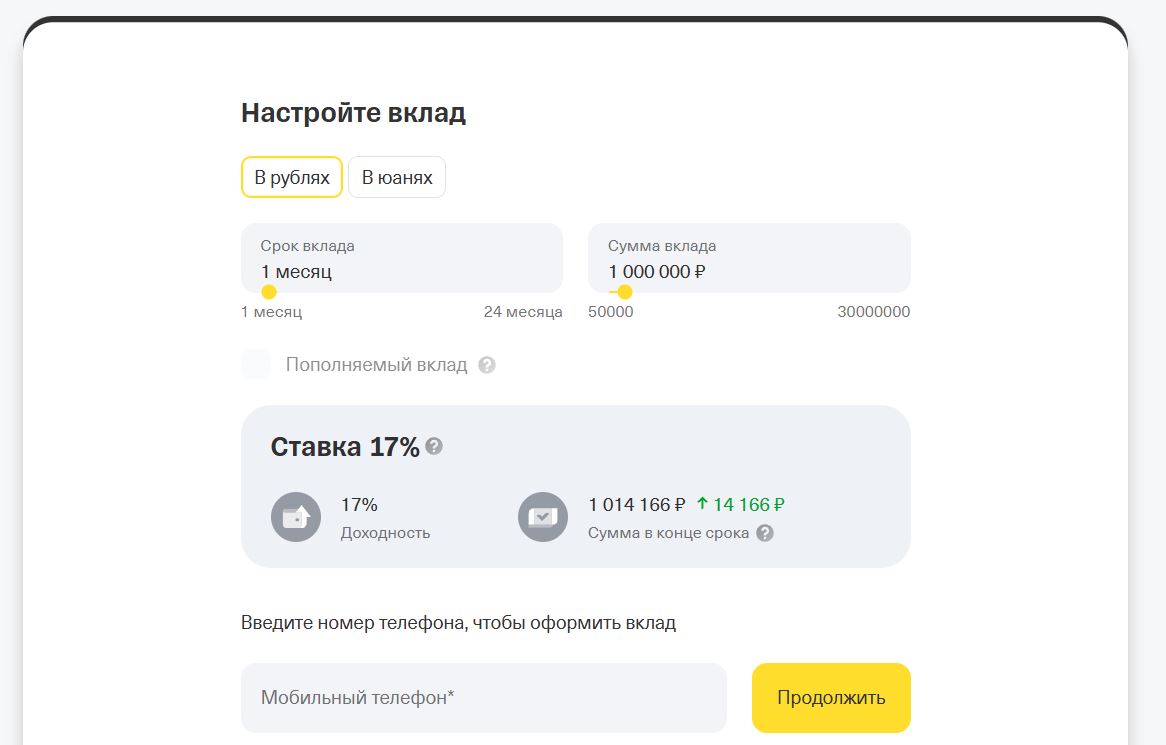Click the wallet Доходность icon
Screen dimensions: 1166x745
tap(296, 517)
